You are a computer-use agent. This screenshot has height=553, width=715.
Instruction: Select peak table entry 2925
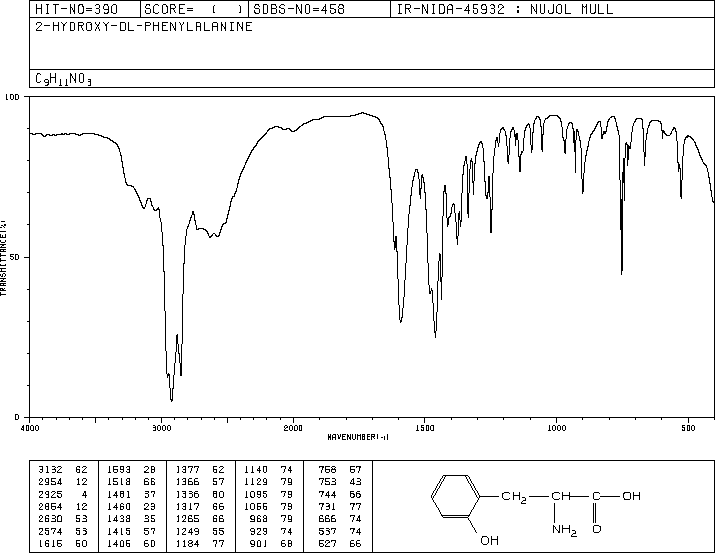point(50,494)
